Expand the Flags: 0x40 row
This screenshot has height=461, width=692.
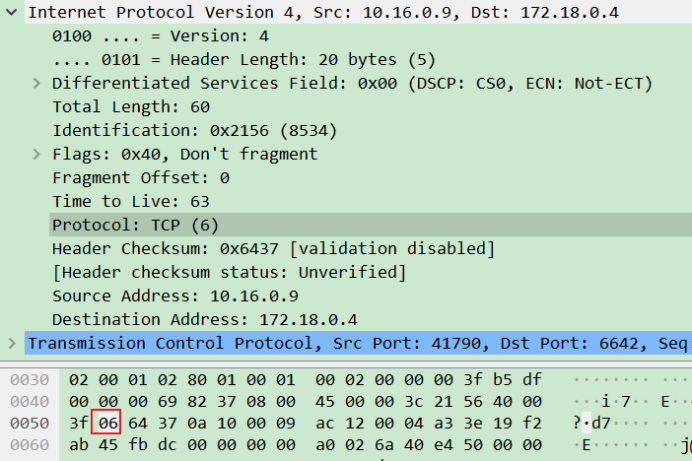coord(37,154)
